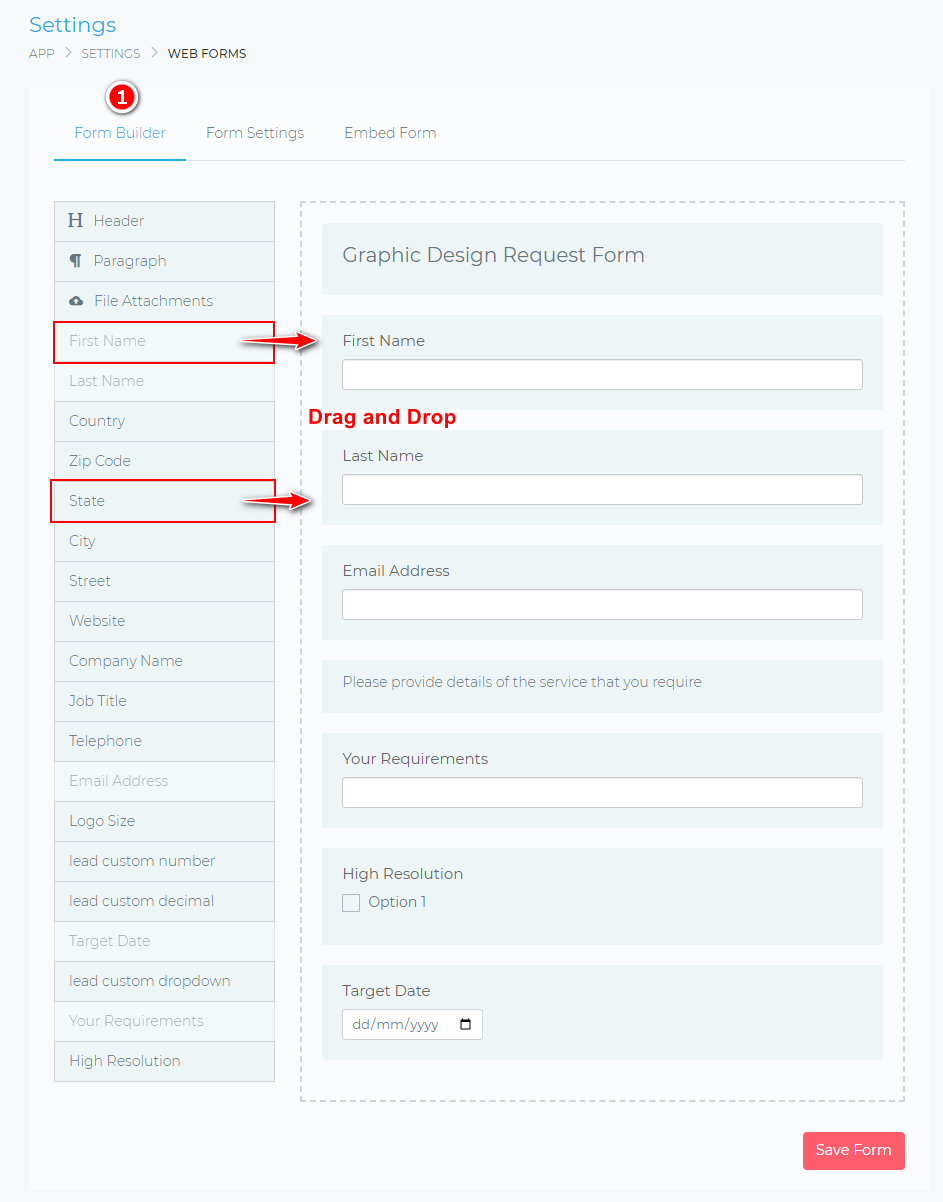Go to Settings in the breadcrumb
The image size is (943, 1202).
111,54
